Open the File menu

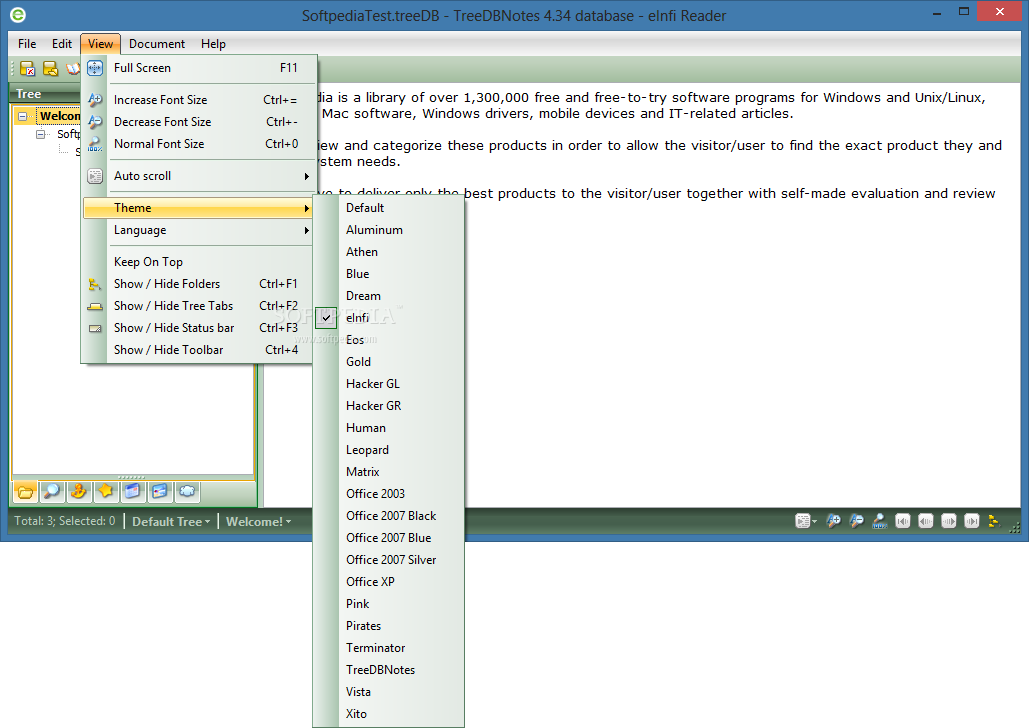27,44
